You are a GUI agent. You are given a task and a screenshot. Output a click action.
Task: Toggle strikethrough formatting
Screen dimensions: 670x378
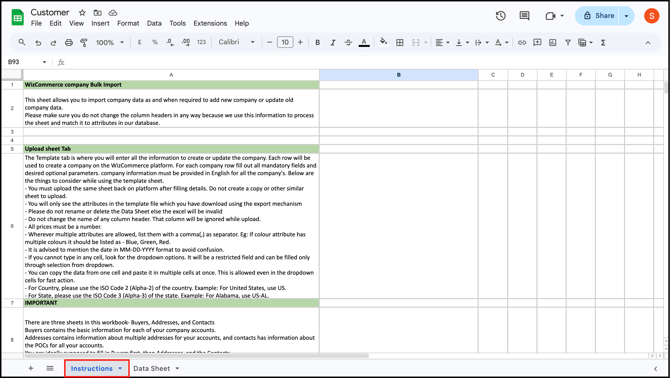(348, 42)
